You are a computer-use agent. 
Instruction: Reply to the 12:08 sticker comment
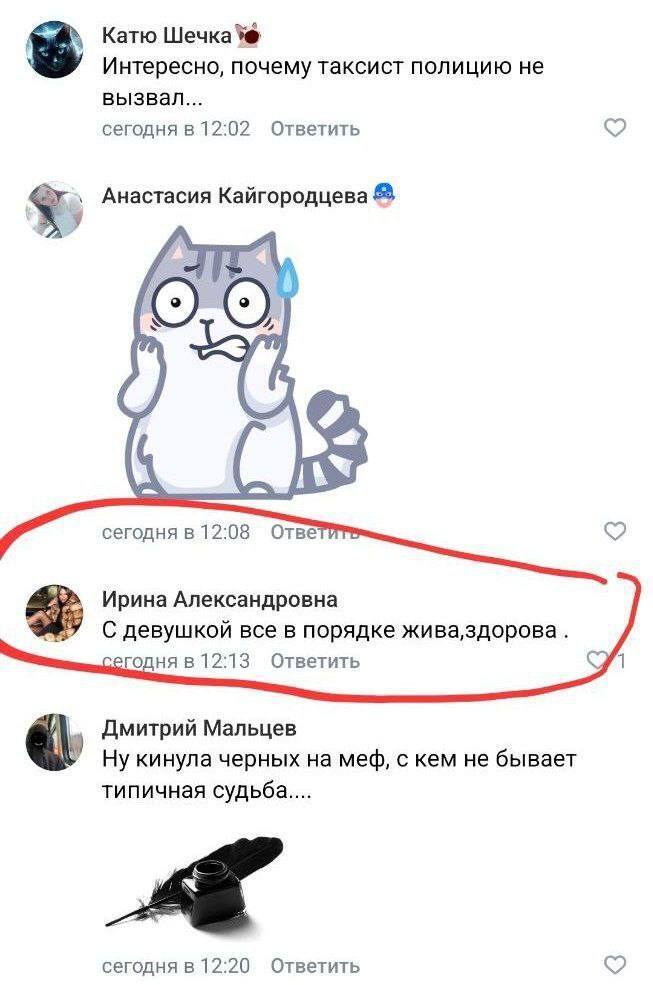pyautogui.click(x=315, y=531)
